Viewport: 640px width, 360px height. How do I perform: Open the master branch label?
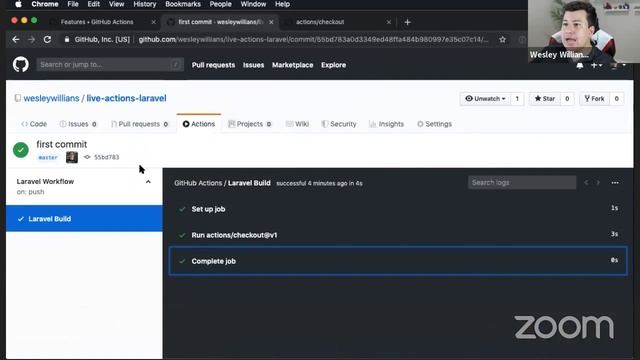[x=48, y=158]
